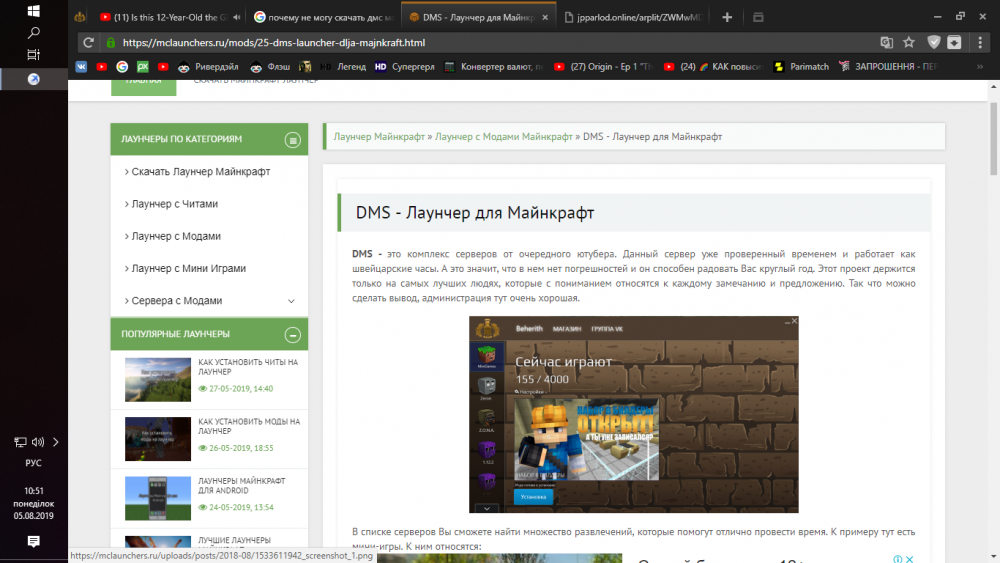Click Лаунчер с Модами Майнкрафт breadcrumb link

tap(504, 136)
